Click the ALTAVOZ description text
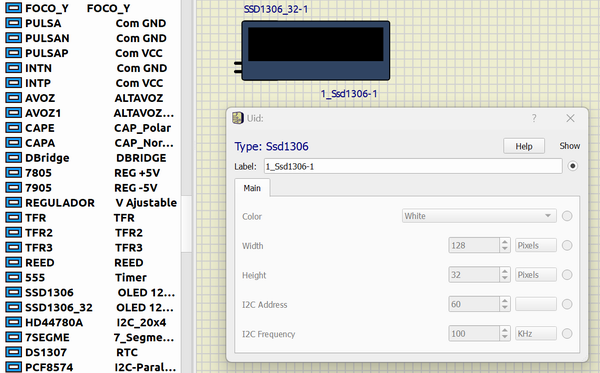Viewport: 600px width, 373px height. (x=139, y=98)
